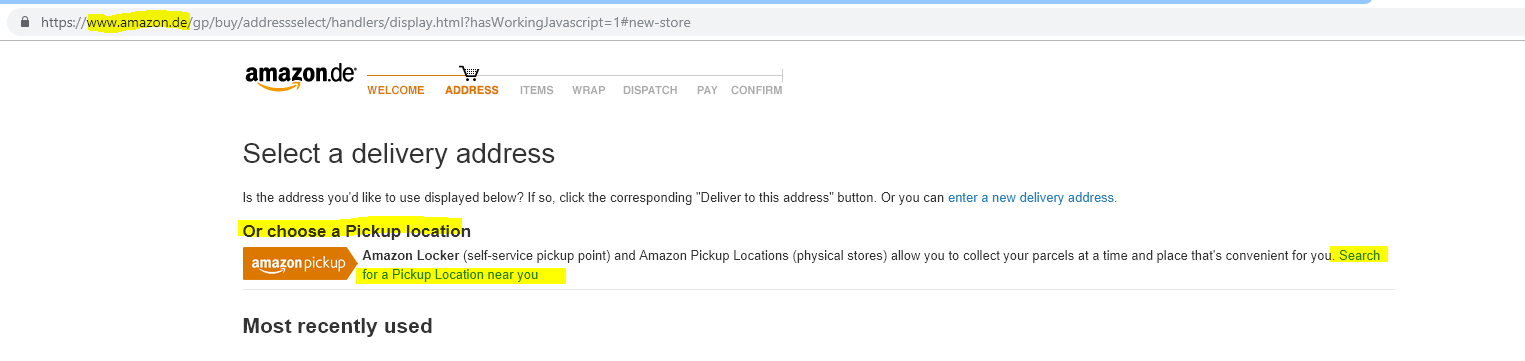Click the highlighted www.amazon.de domain text

click(x=138, y=22)
